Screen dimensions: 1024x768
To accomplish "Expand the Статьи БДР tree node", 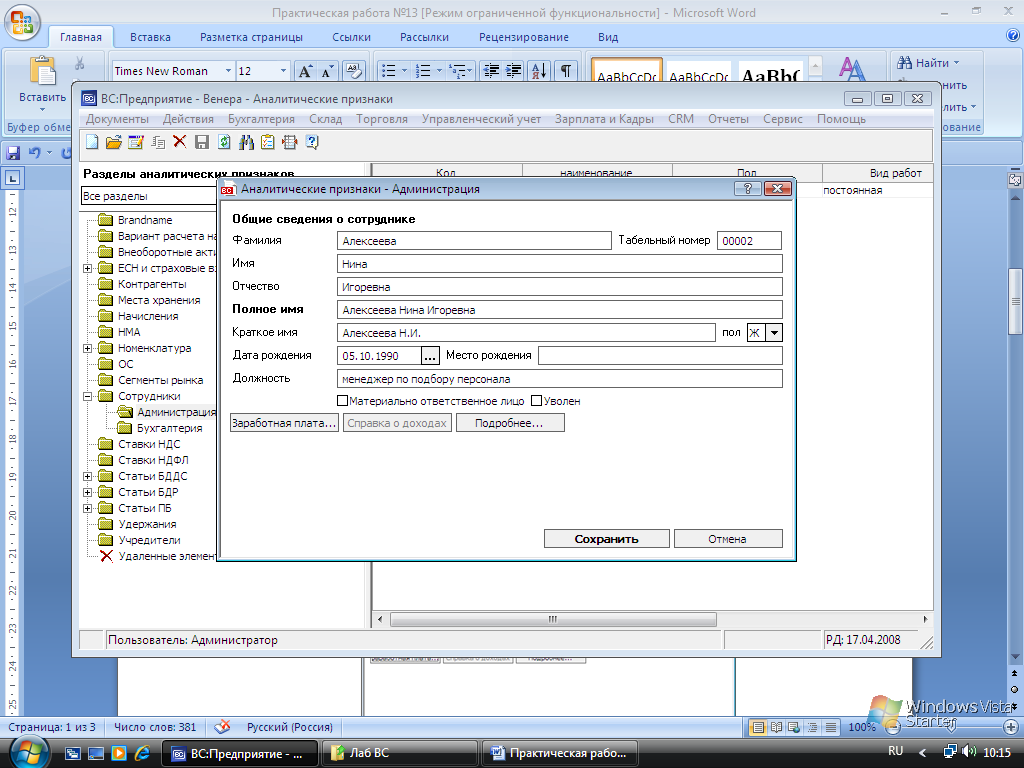I will point(88,492).
